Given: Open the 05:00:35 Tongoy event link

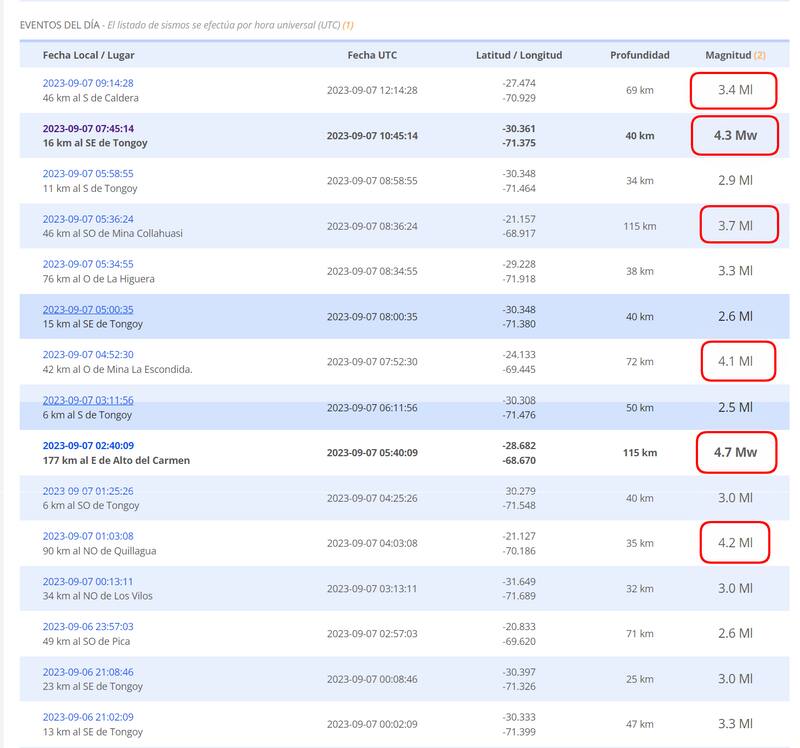Looking at the screenshot, I should [x=88, y=309].
